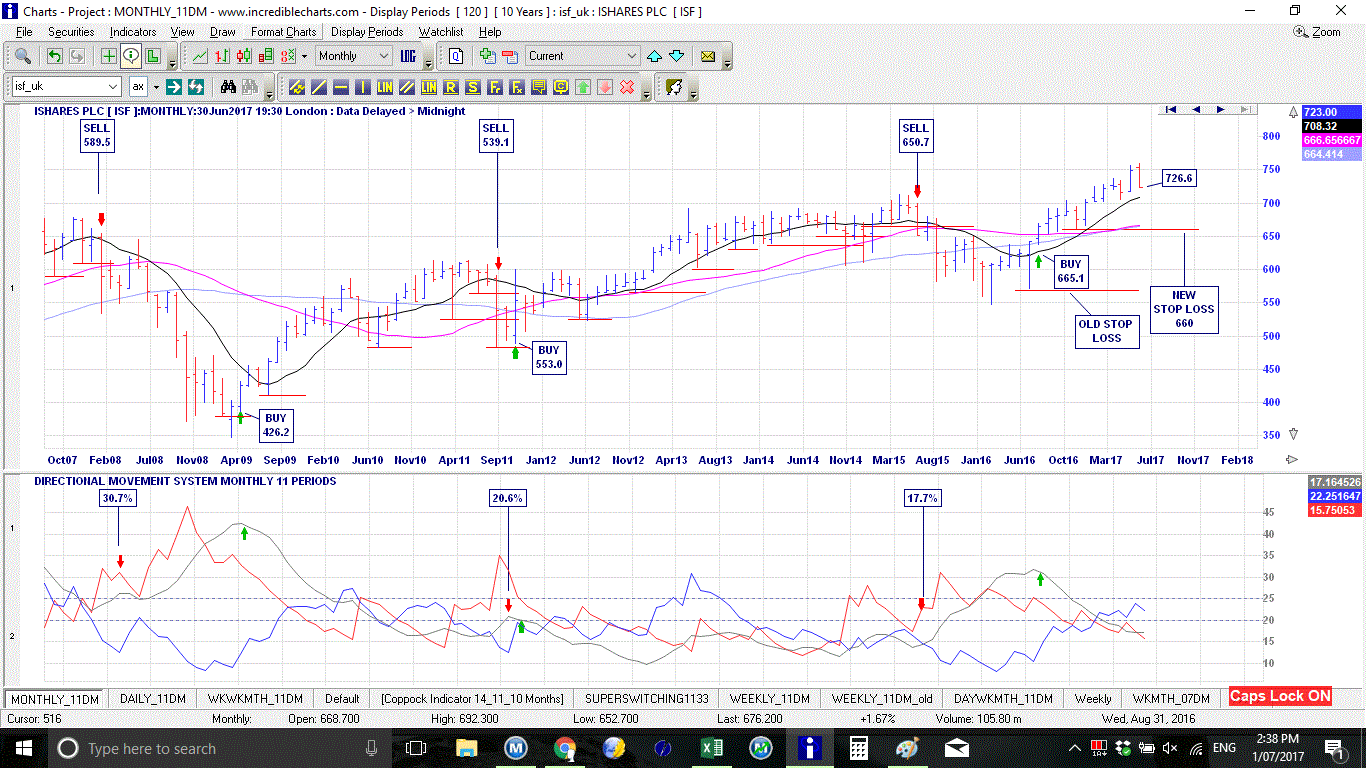The width and height of the screenshot is (1366, 768).
Task: Click the red 15.75053 indicator legend box
Action: click(1335, 510)
